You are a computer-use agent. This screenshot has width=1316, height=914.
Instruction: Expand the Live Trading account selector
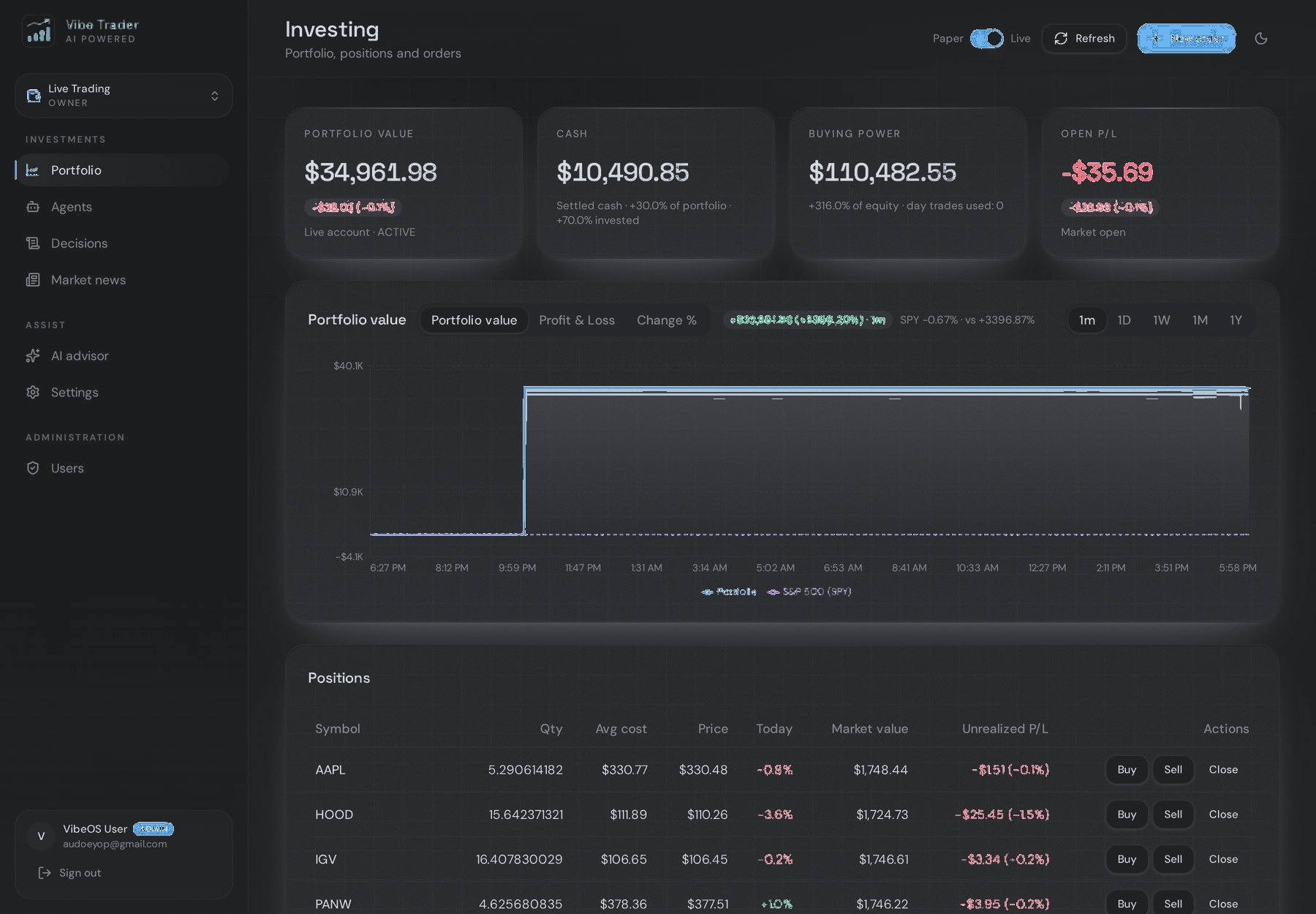124,96
